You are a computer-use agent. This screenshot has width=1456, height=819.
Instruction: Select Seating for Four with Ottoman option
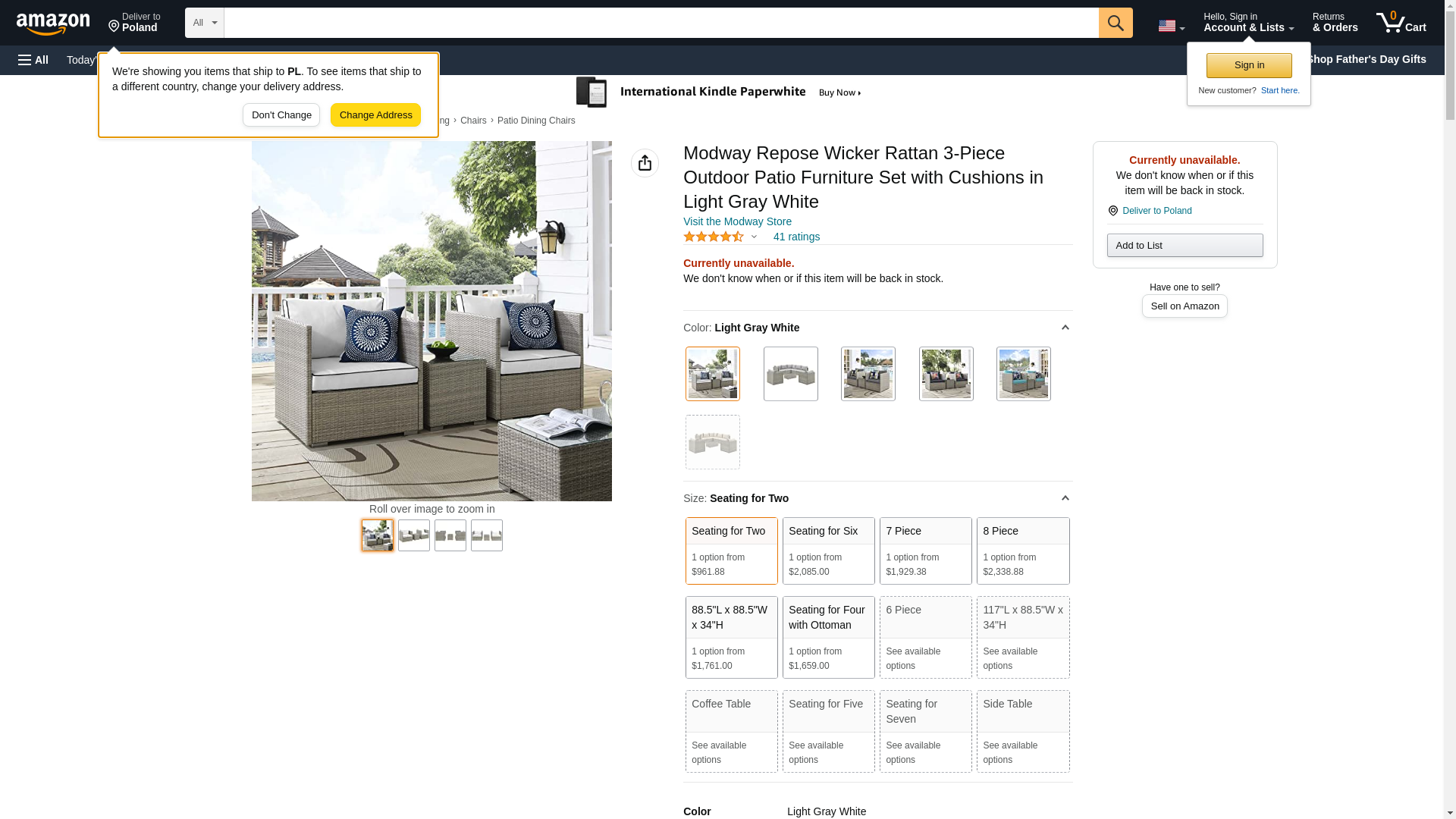point(828,637)
